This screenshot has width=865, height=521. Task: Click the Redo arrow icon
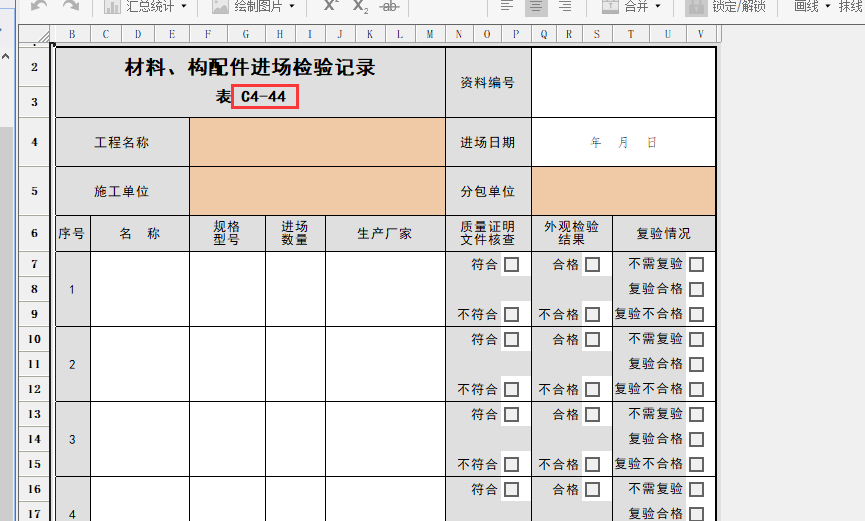pos(71,6)
